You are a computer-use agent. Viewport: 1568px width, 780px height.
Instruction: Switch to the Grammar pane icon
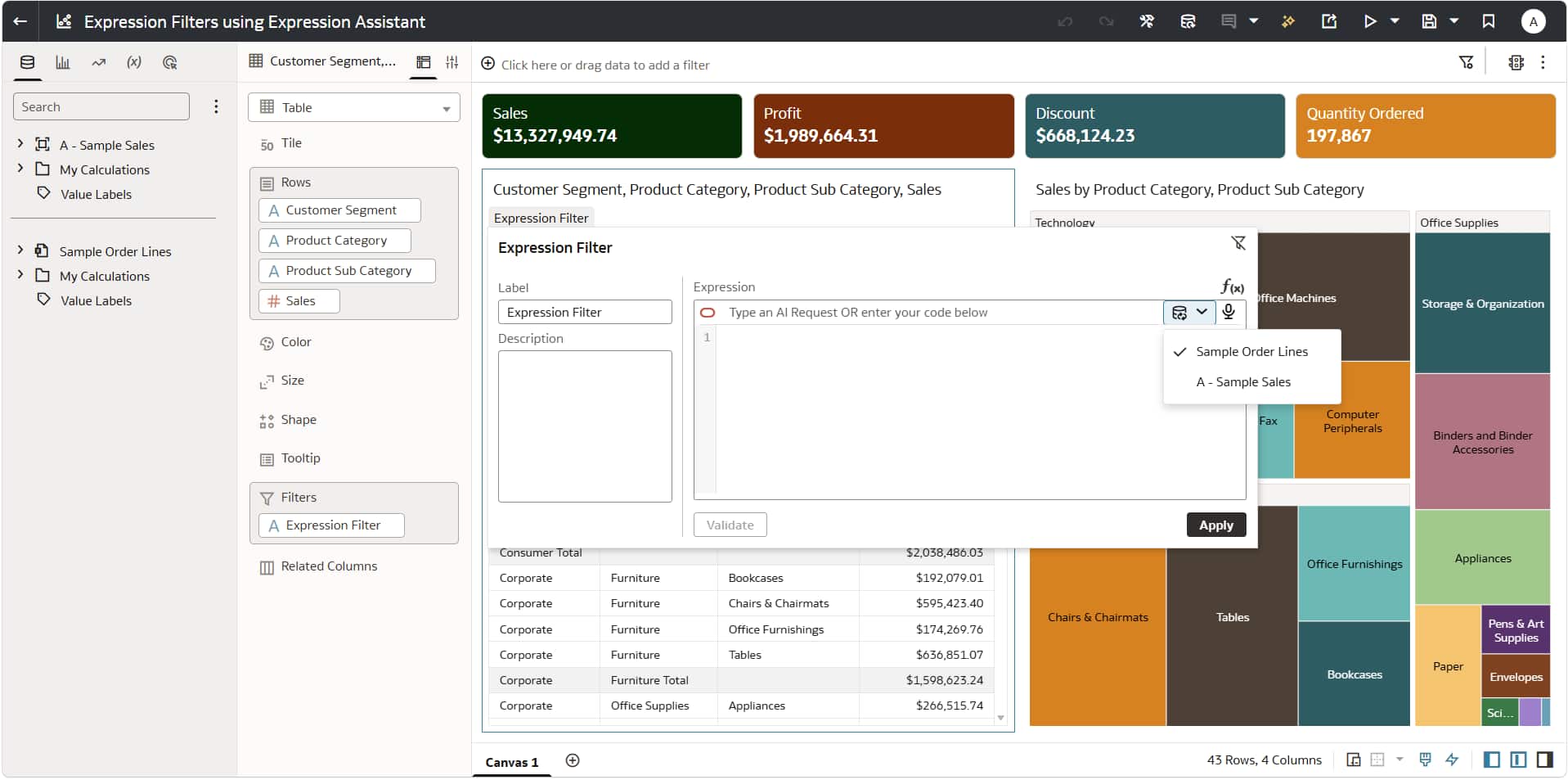(x=423, y=62)
